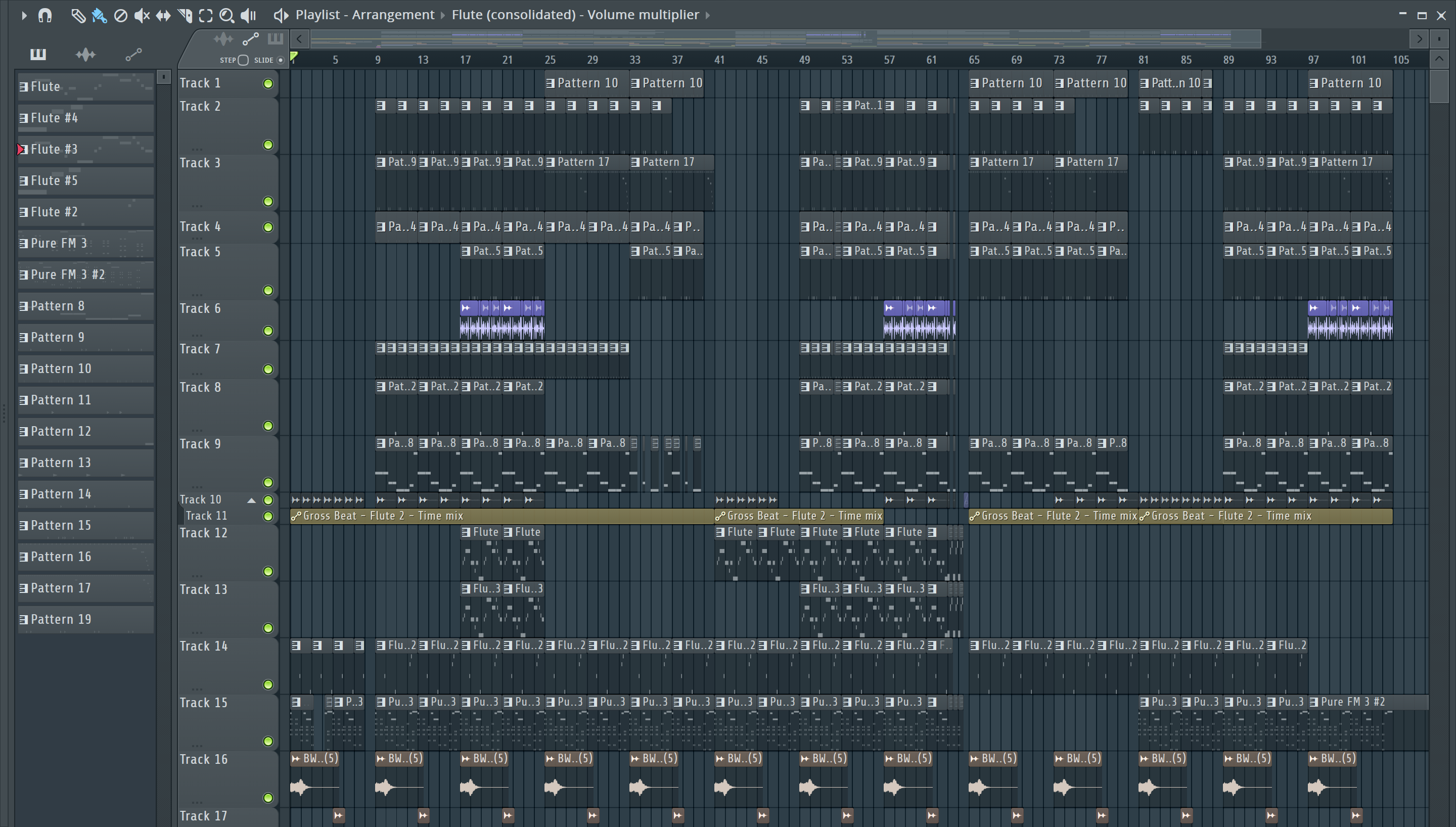The width and height of the screenshot is (1456, 827).
Task: Select first Pattern 10 clip on Track 1
Action: (586, 83)
